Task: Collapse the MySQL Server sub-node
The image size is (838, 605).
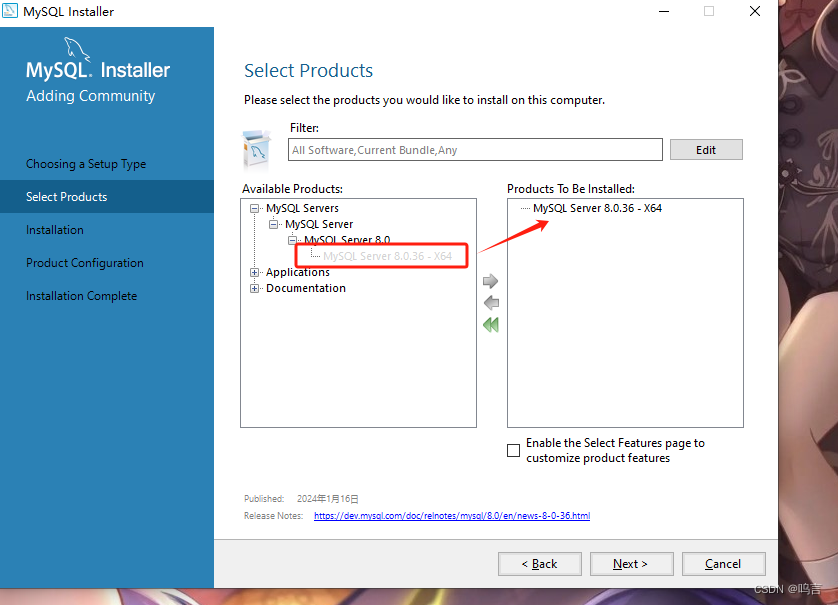Action: [x=273, y=224]
